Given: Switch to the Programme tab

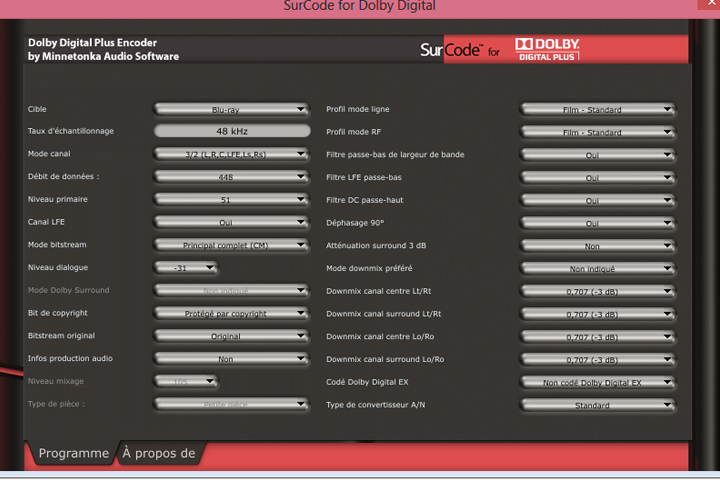Looking at the screenshot, I should click(x=73, y=453).
